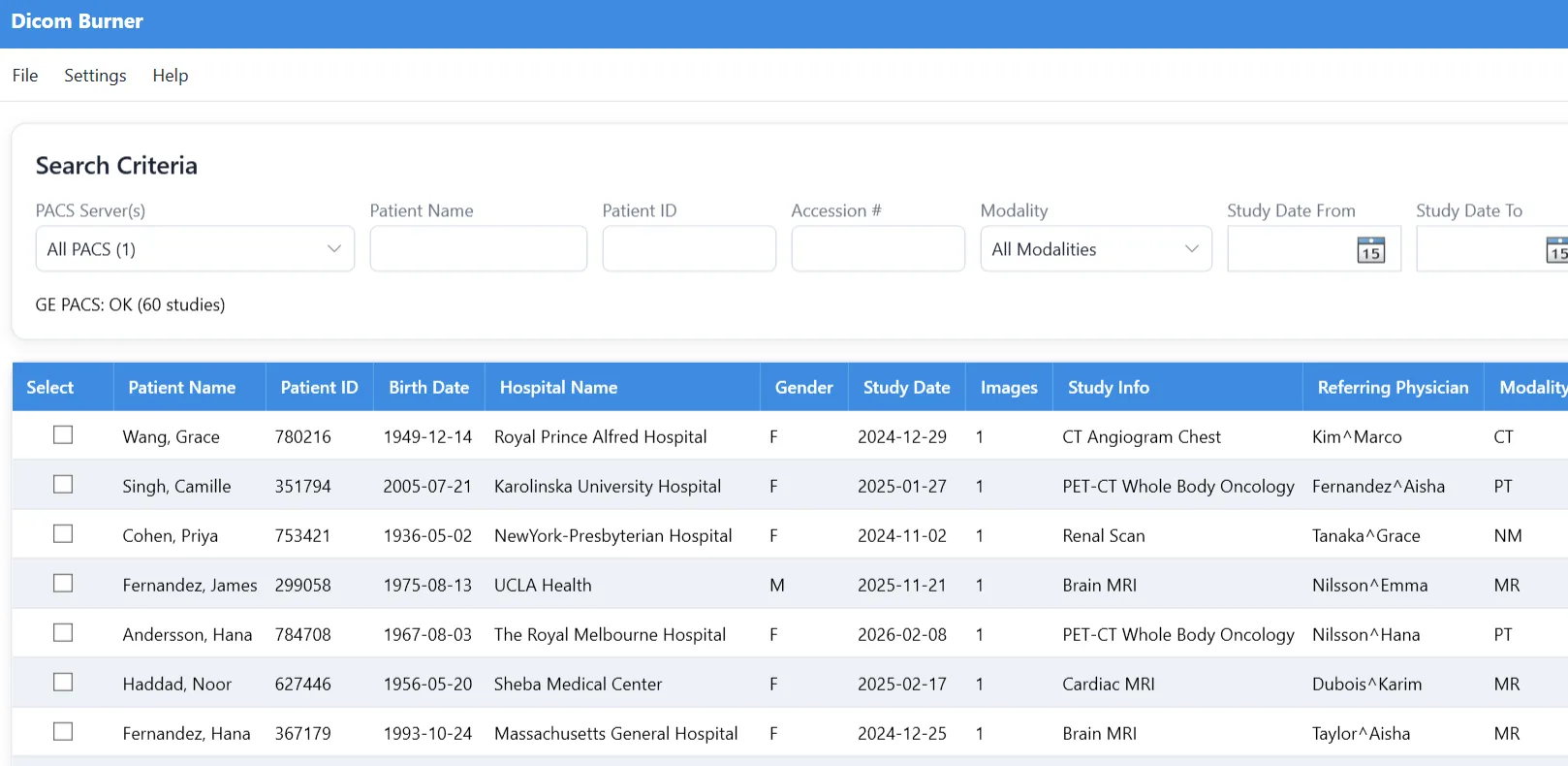The width and height of the screenshot is (1568, 766).
Task: Click study date '2024-12-29'
Action: (902, 437)
